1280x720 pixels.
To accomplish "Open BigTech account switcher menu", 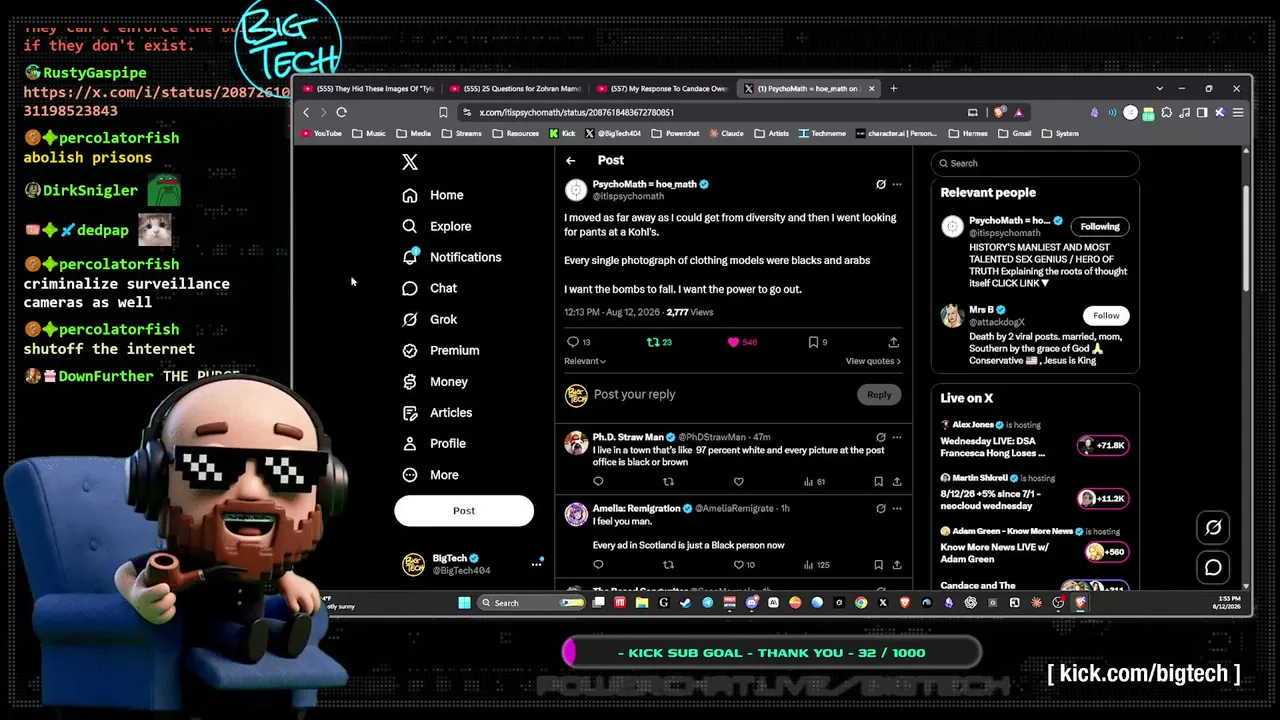I will point(536,564).
